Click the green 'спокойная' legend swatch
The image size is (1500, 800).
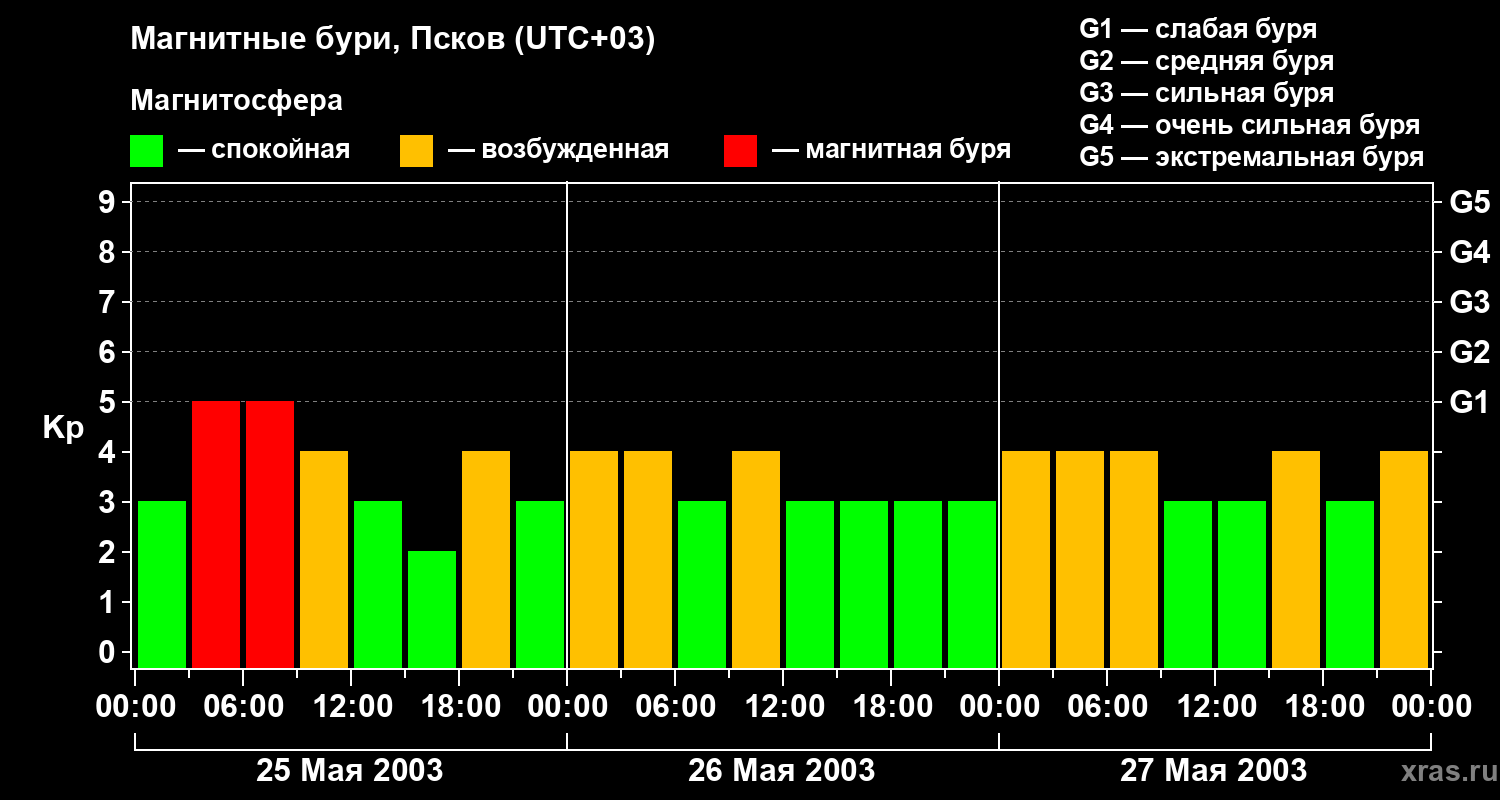146,151
